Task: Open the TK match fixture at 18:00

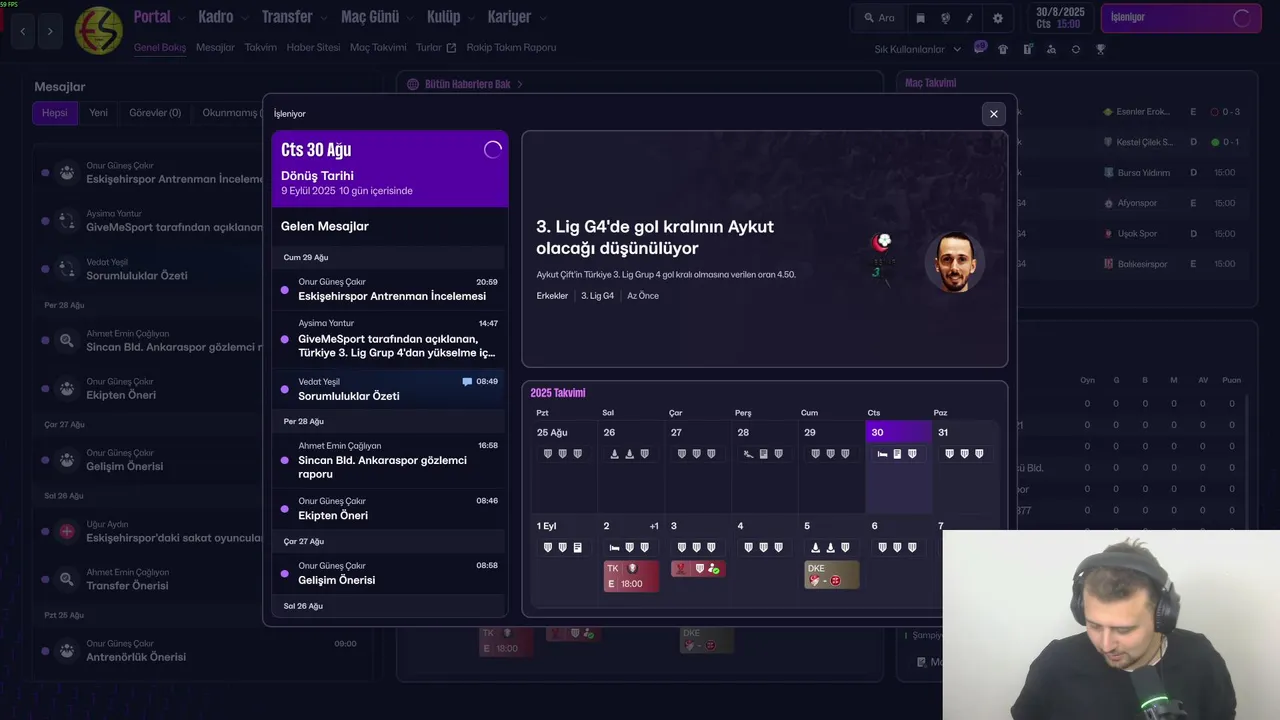Action: pos(631,576)
